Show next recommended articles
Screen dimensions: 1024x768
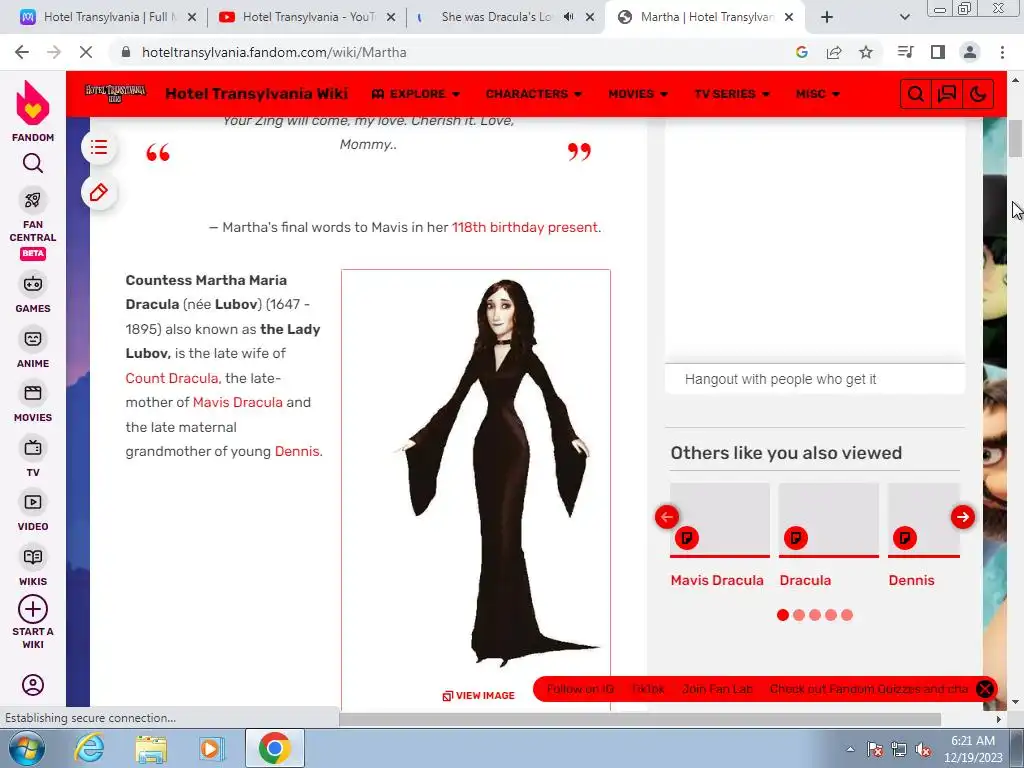click(962, 517)
